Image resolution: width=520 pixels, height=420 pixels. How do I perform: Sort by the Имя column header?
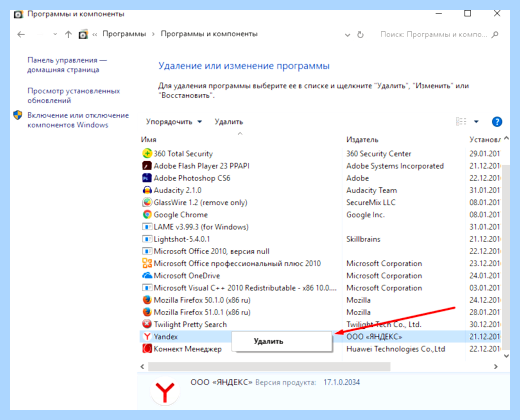[x=148, y=140]
